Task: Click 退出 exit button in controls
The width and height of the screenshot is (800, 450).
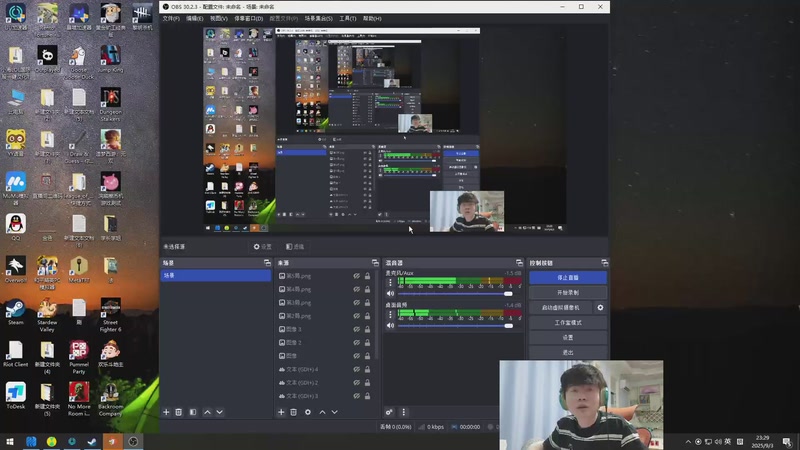Action: [x=568, y=353]
